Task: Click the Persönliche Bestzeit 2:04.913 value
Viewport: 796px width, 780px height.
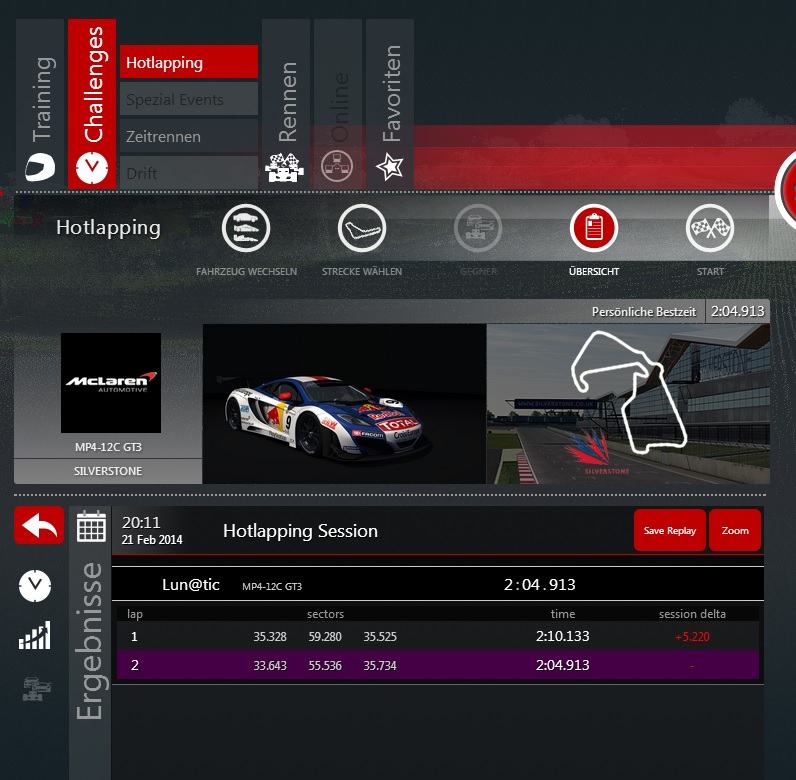Action: point(737,311)
